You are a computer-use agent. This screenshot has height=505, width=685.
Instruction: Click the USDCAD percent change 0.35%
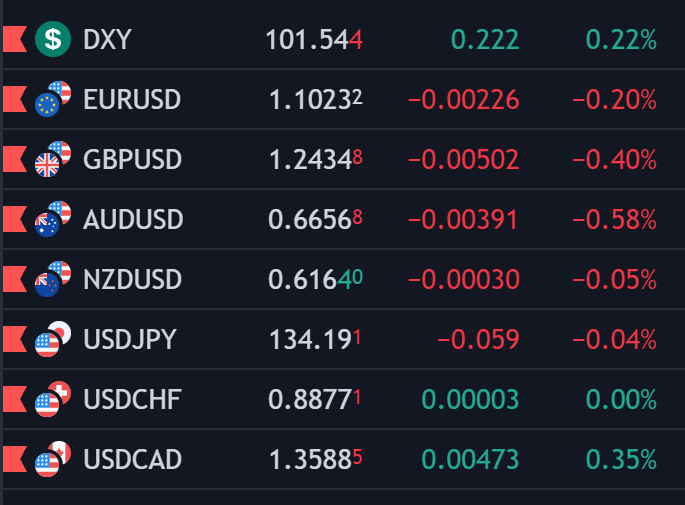tap(621, 460)
